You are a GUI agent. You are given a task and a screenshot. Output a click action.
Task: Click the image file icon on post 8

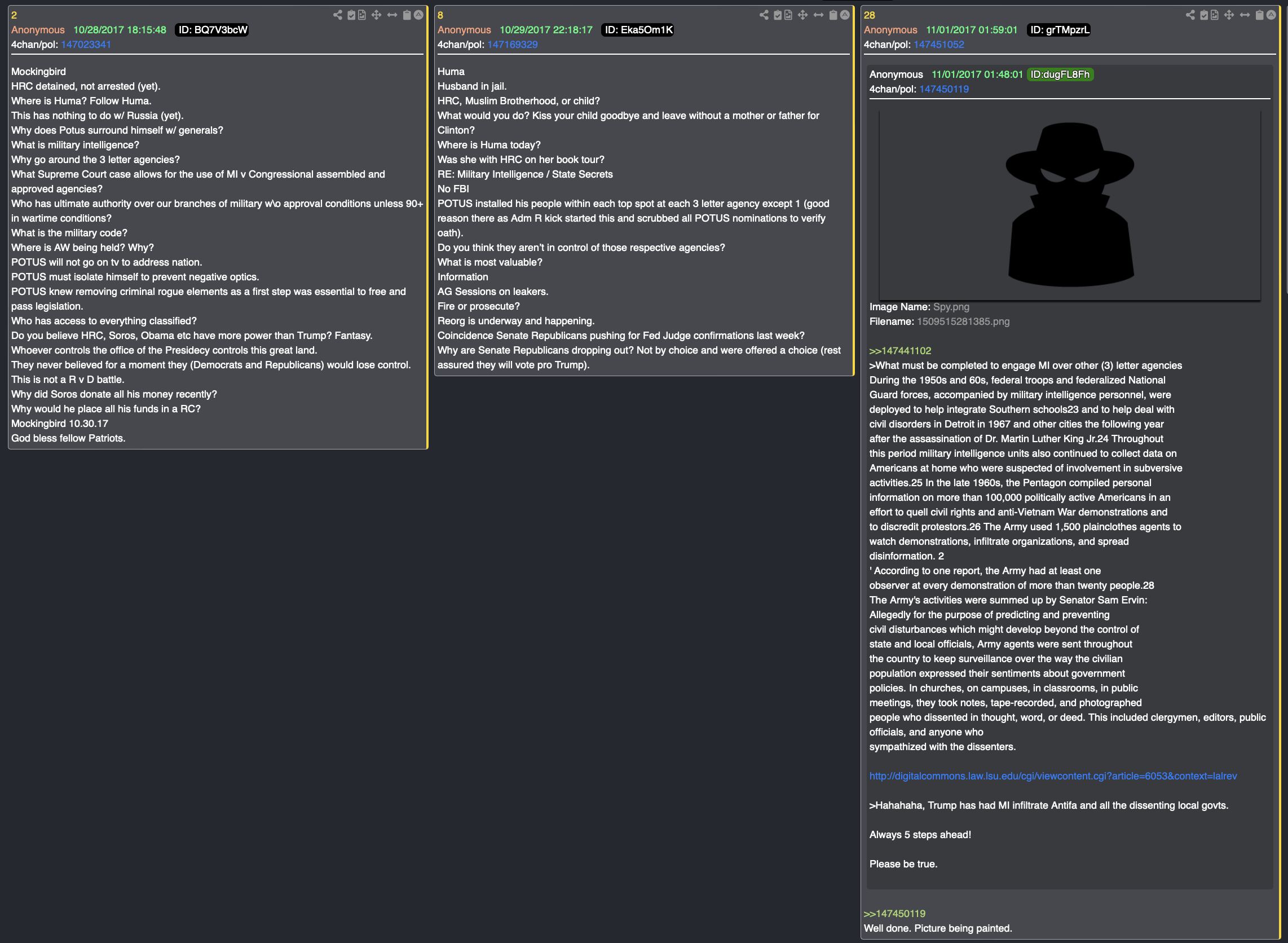click(788, 15)
